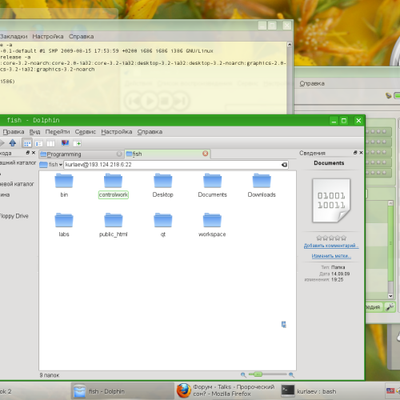Click scrollbar down arrow in background window
The image size is (400, 400).
click(x=390, y=296)
